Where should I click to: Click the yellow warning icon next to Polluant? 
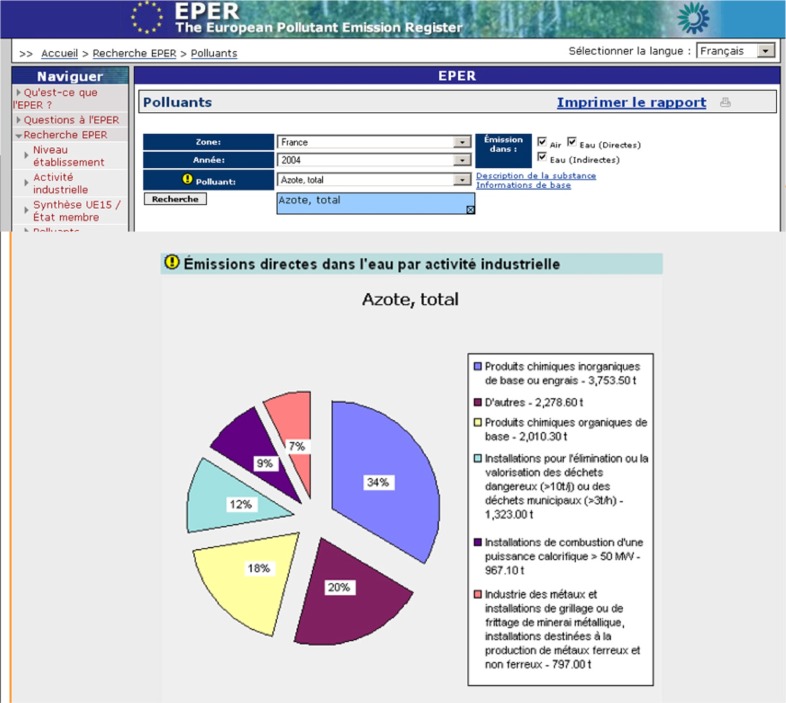click(x=187, y=180)
